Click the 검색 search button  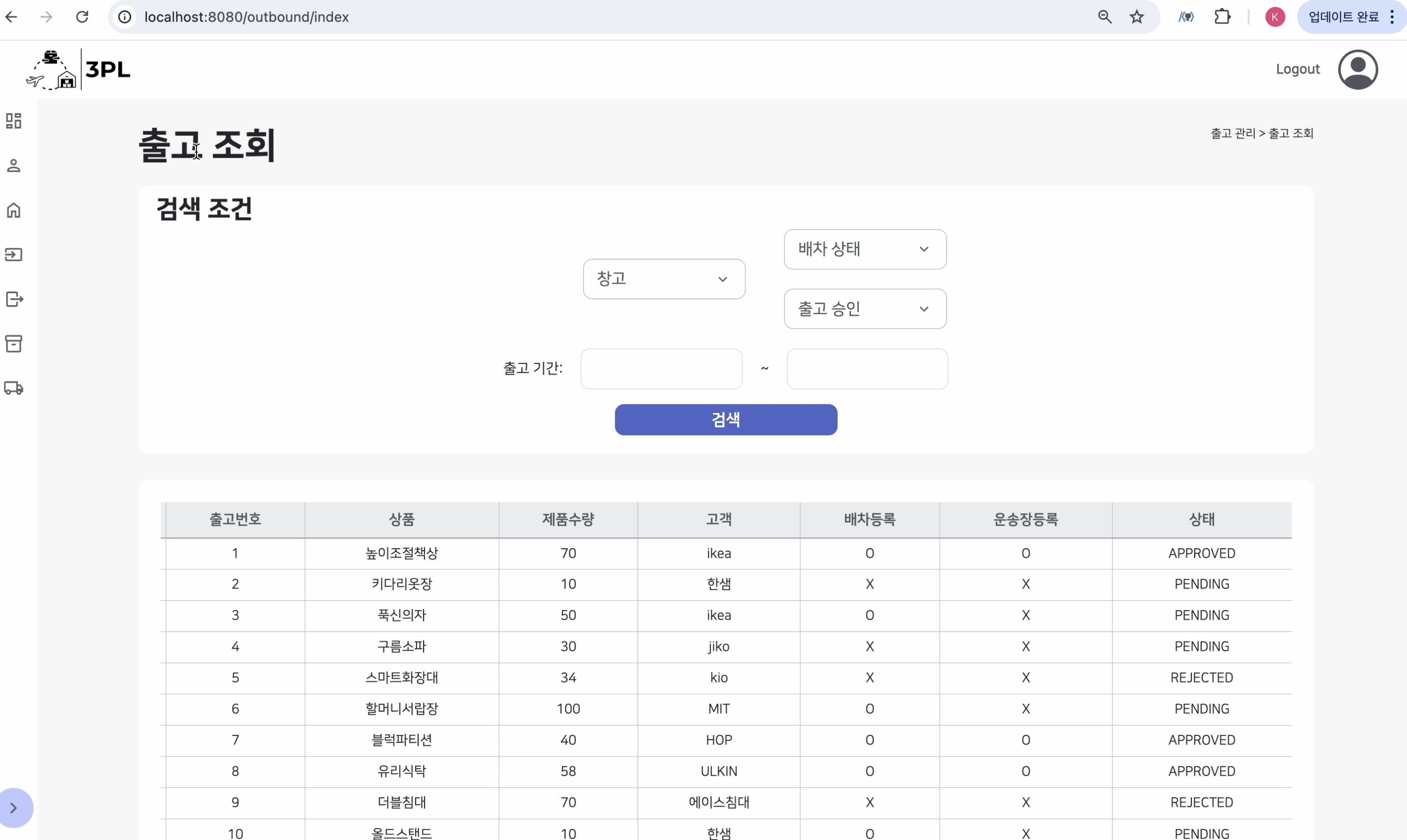(x=726, y=420)
